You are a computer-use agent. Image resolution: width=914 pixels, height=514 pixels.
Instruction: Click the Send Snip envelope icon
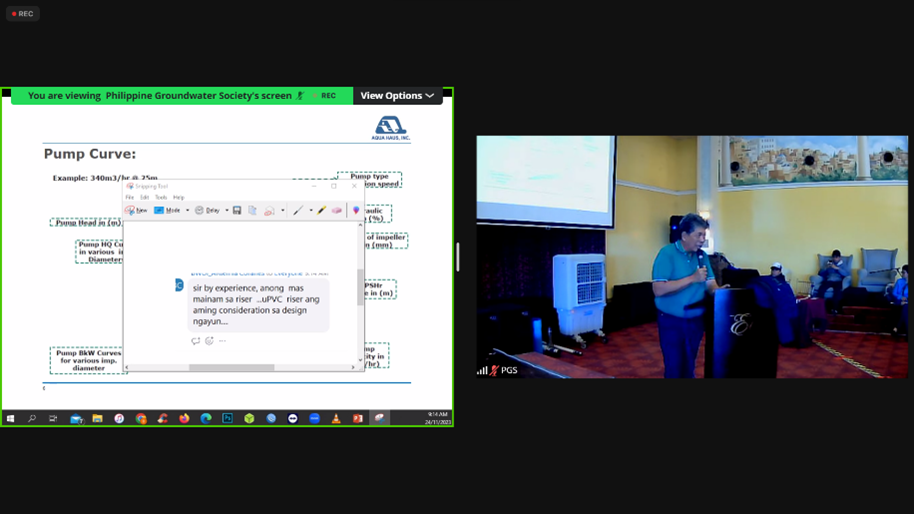pyautogui.click(x=269, y=211)
